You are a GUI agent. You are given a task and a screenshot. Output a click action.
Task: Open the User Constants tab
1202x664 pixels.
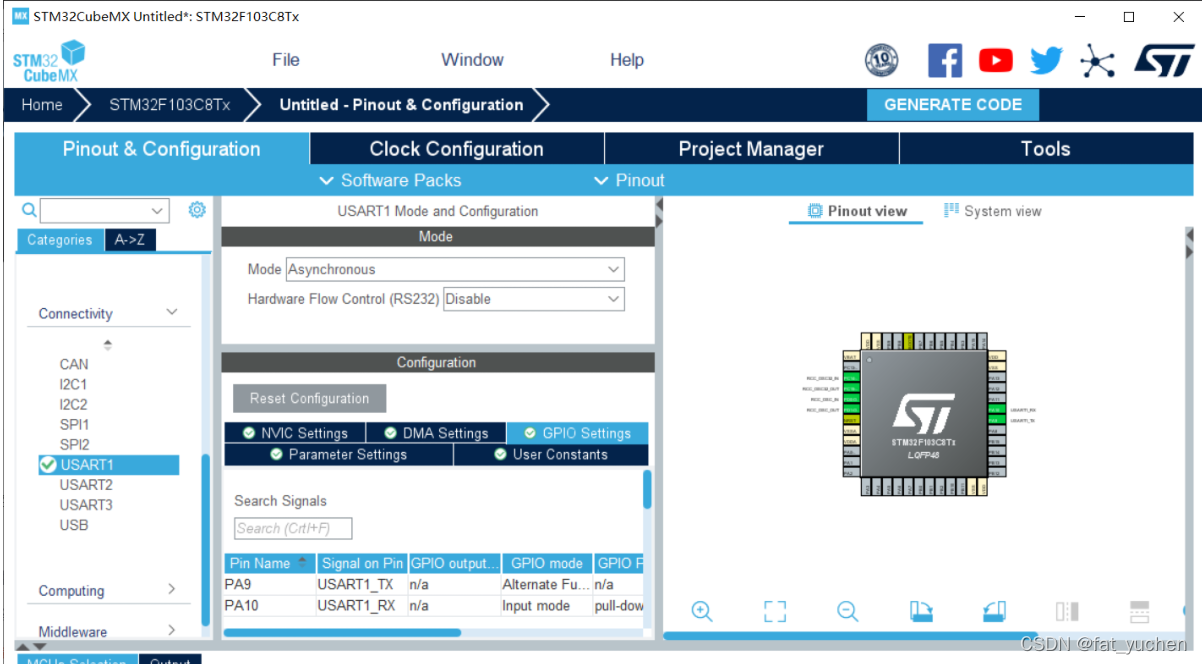point(551,454)
